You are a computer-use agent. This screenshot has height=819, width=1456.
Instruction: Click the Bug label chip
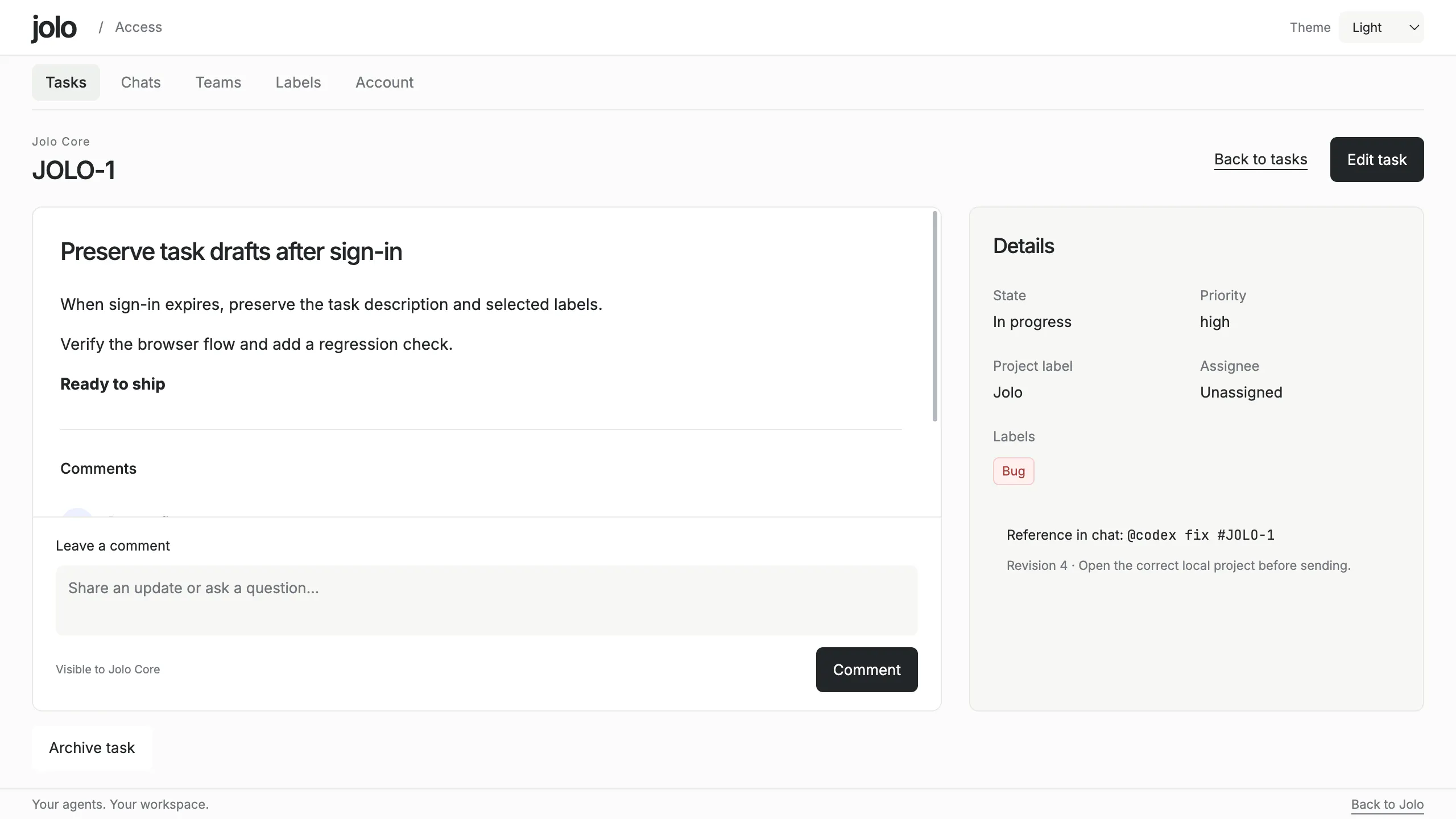tap(1014, 471)
